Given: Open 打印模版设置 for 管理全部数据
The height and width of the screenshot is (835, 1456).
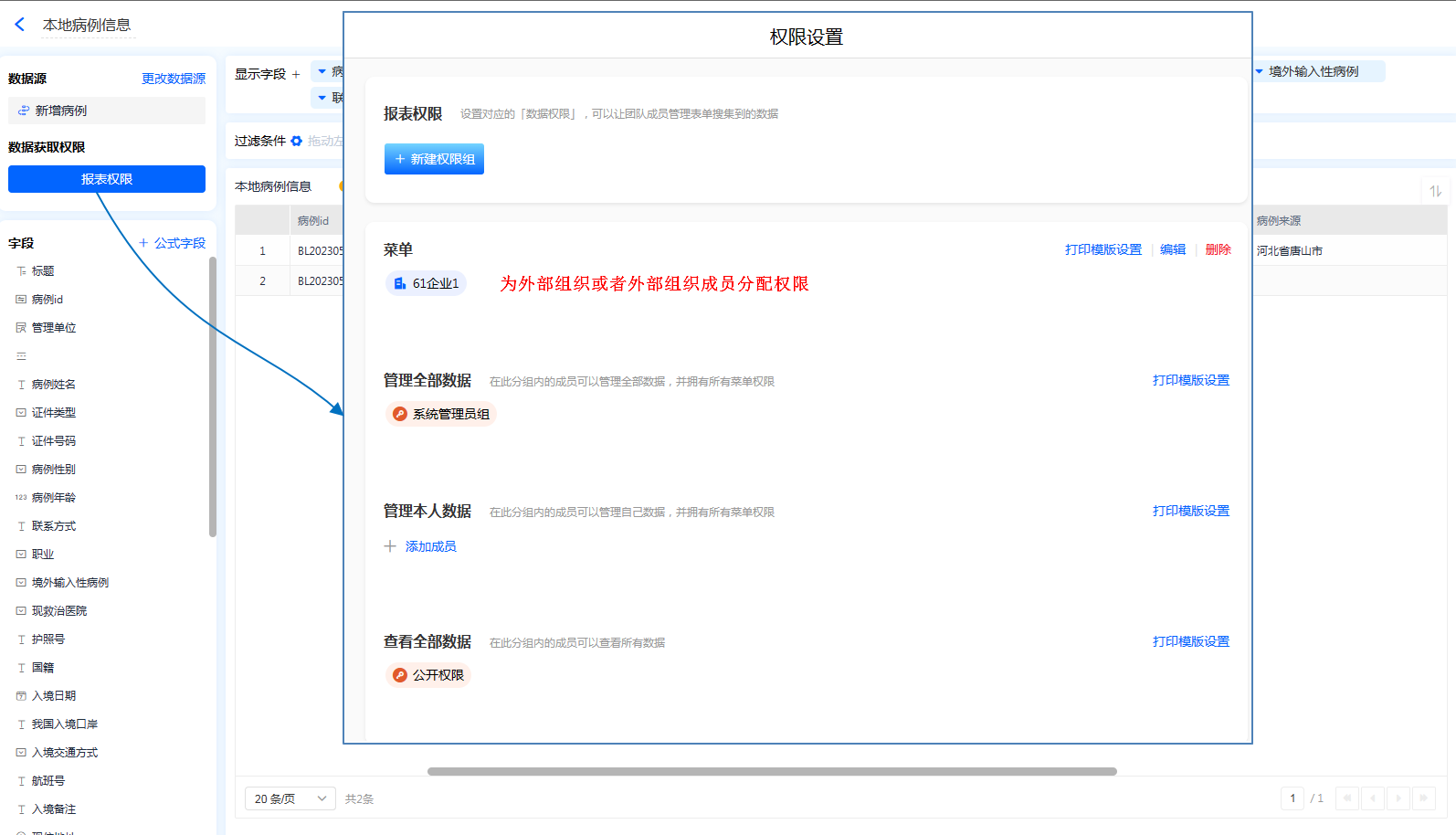Looking at the screenshot, I should [1190, 380].
